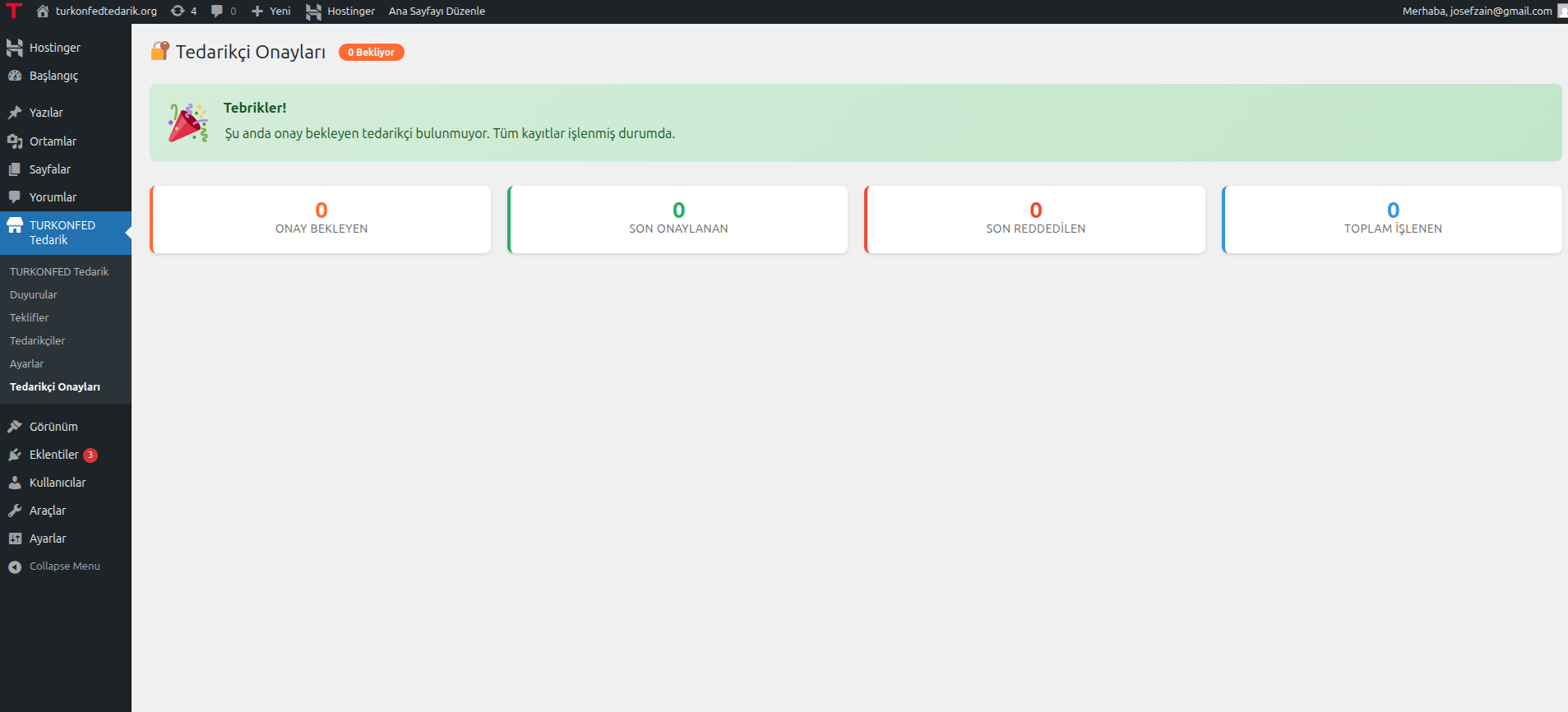Go to the Duyurular submenu
This screenshot has height=712, width=1568.
coord(34,294)
